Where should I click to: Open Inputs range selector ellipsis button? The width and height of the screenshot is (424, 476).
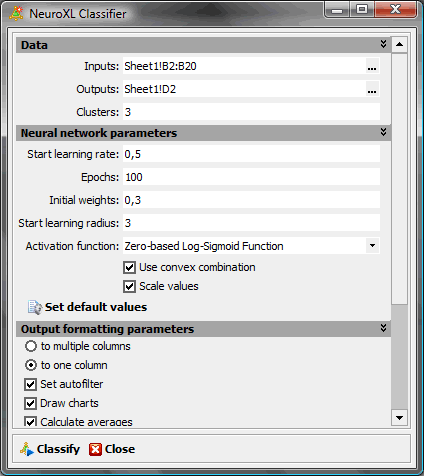click(372, 66)
